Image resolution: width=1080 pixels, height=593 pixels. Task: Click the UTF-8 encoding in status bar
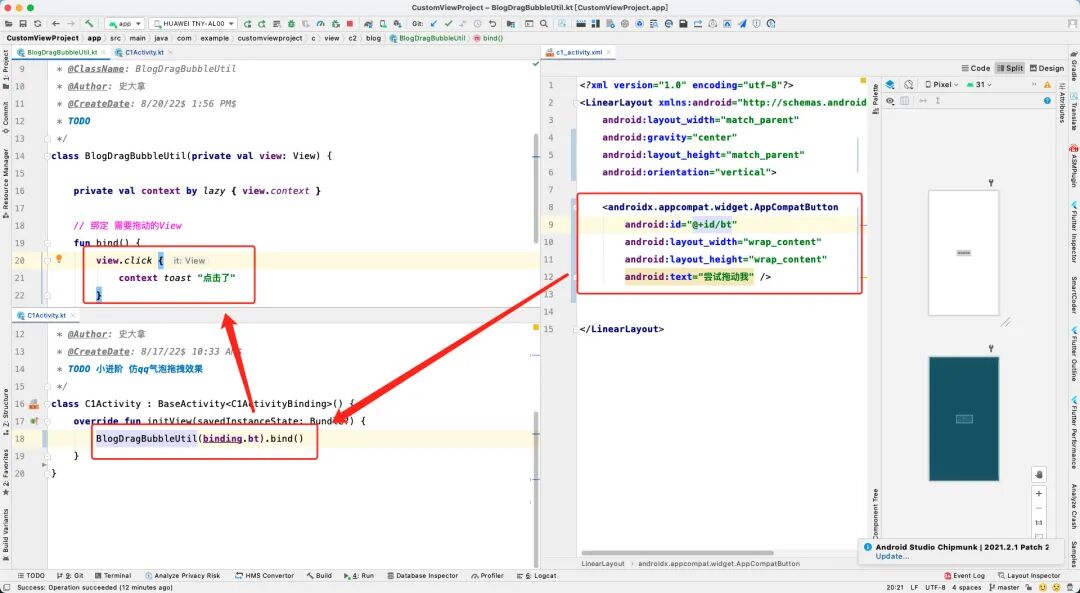click(x=935, y=587)
